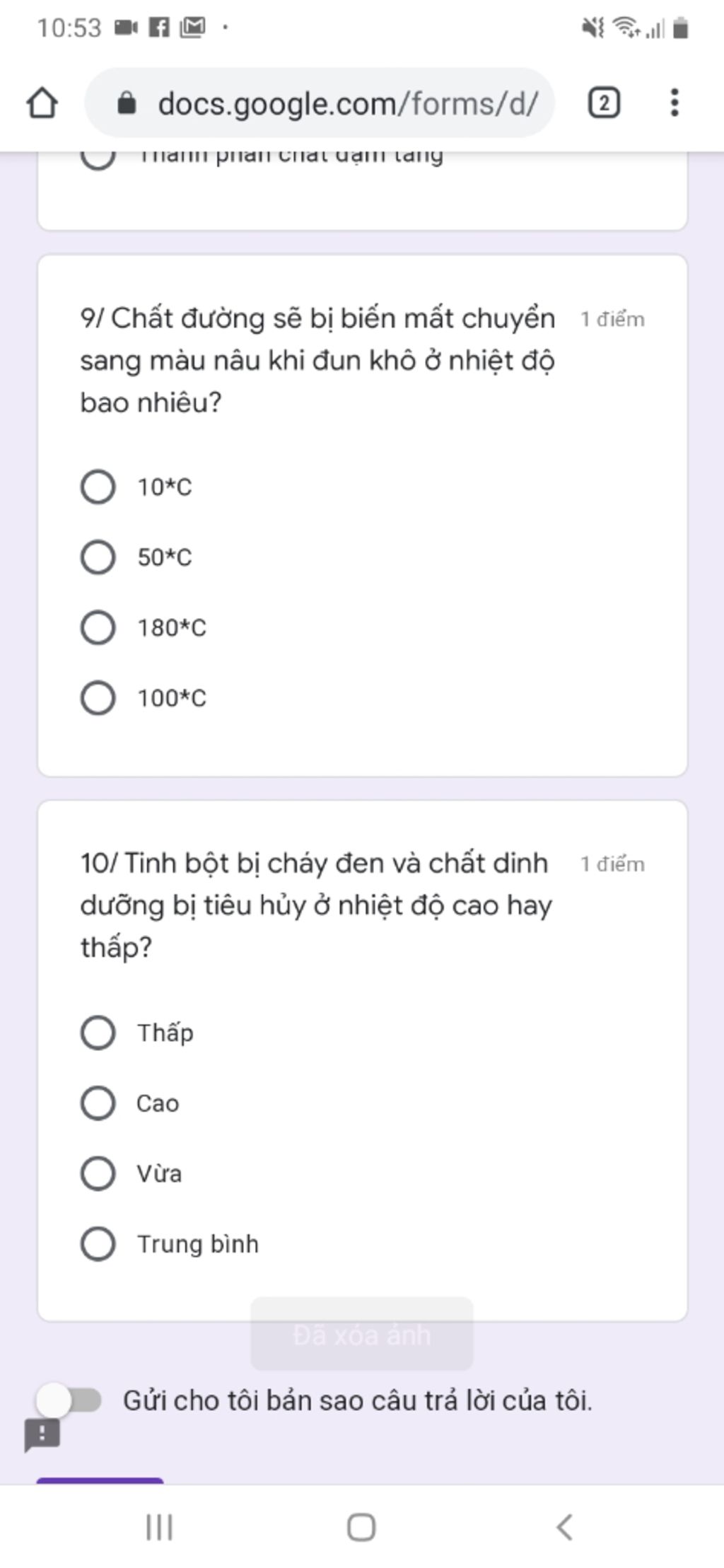Screen dimensions: 724x1568
Task: Select the 10*C answer option
Action: (x=98, y=487)
